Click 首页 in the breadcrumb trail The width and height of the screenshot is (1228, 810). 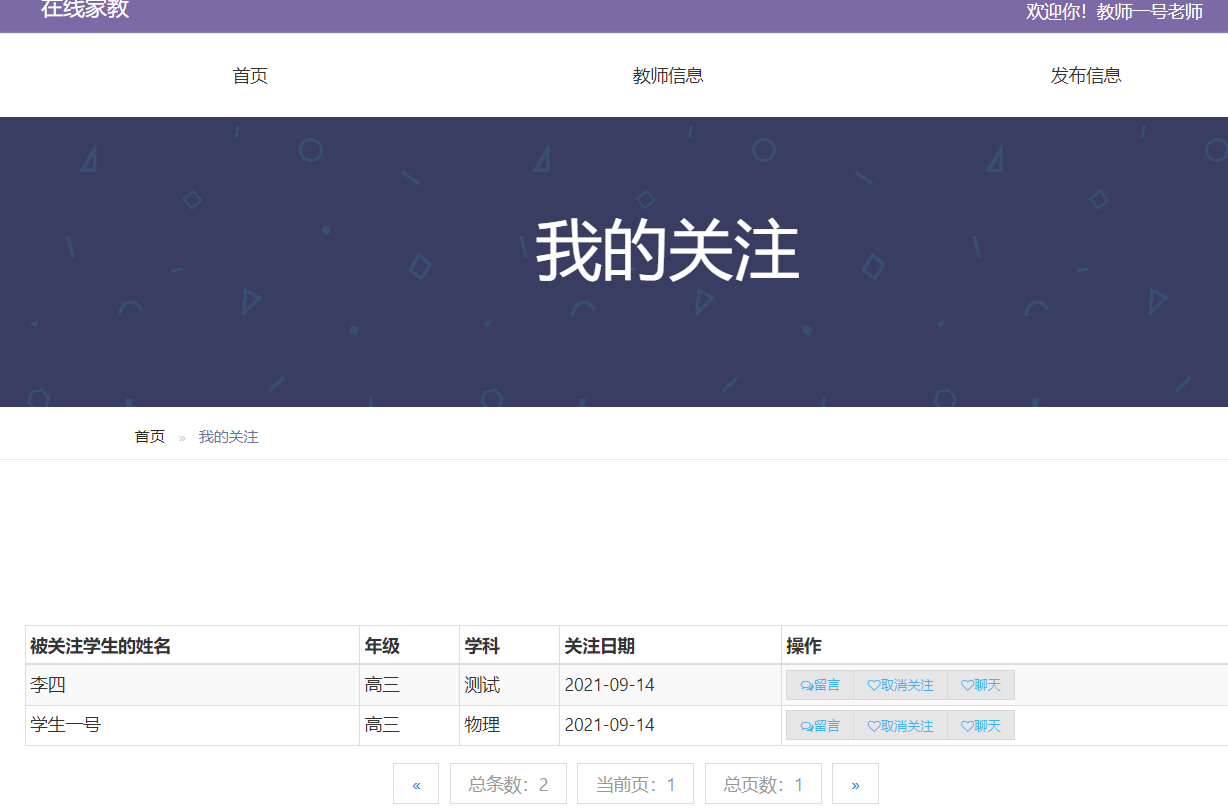[149, 436]
